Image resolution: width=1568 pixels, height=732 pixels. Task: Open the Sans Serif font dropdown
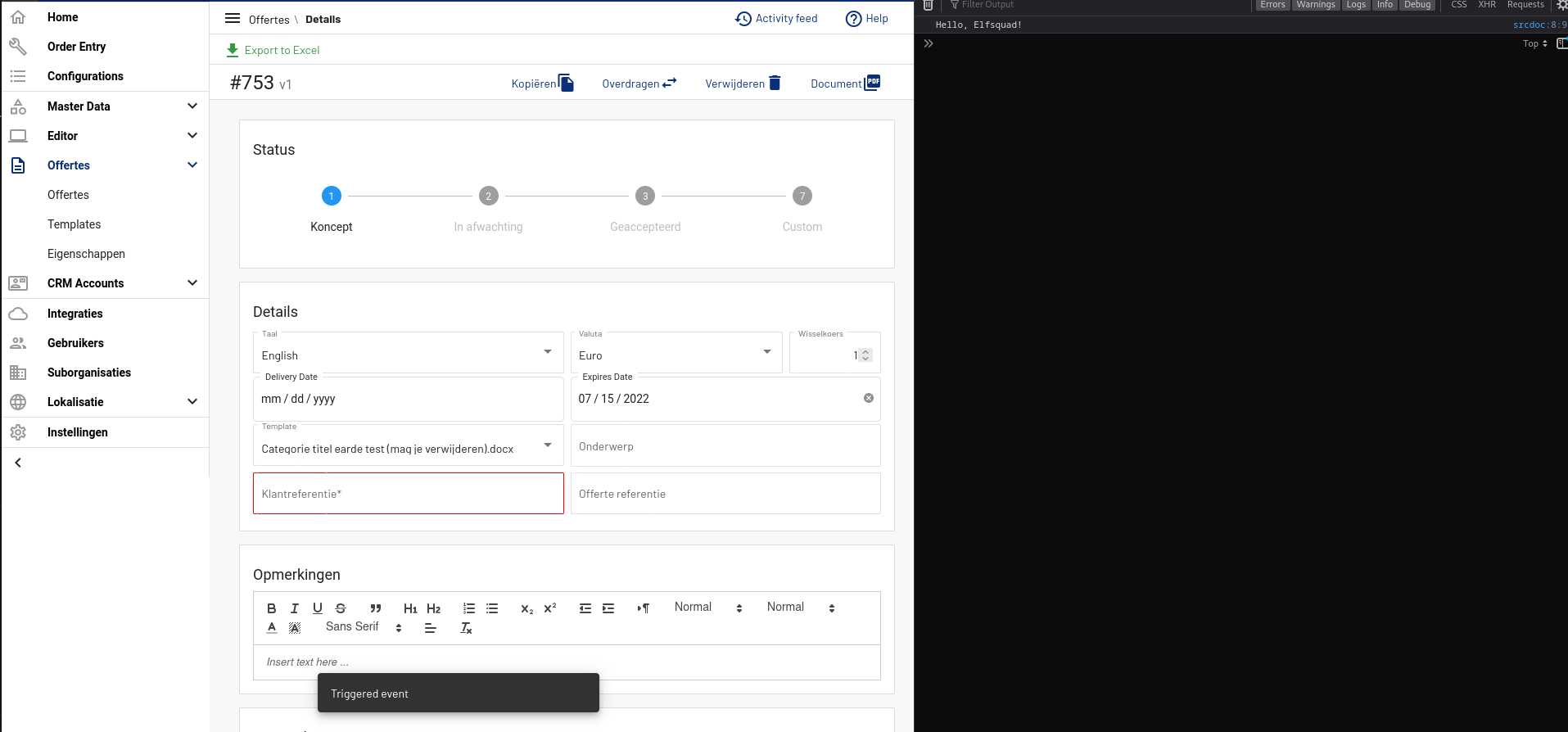pos(364,627)
